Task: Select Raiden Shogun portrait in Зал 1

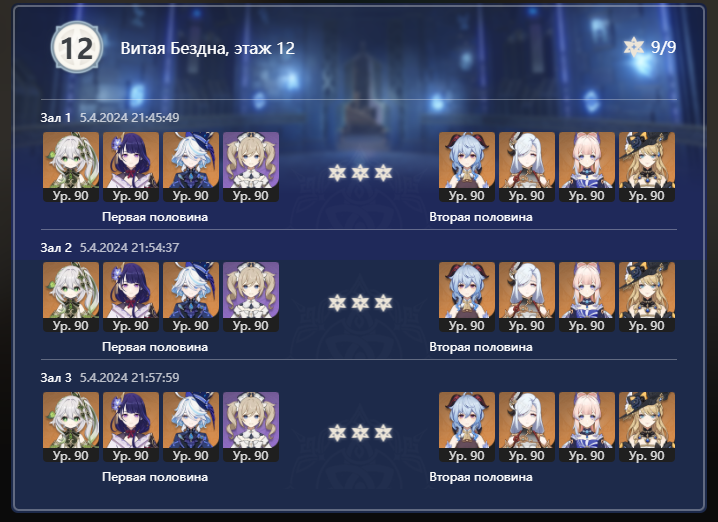Action: pyautogui.click(x=131, y=167)
